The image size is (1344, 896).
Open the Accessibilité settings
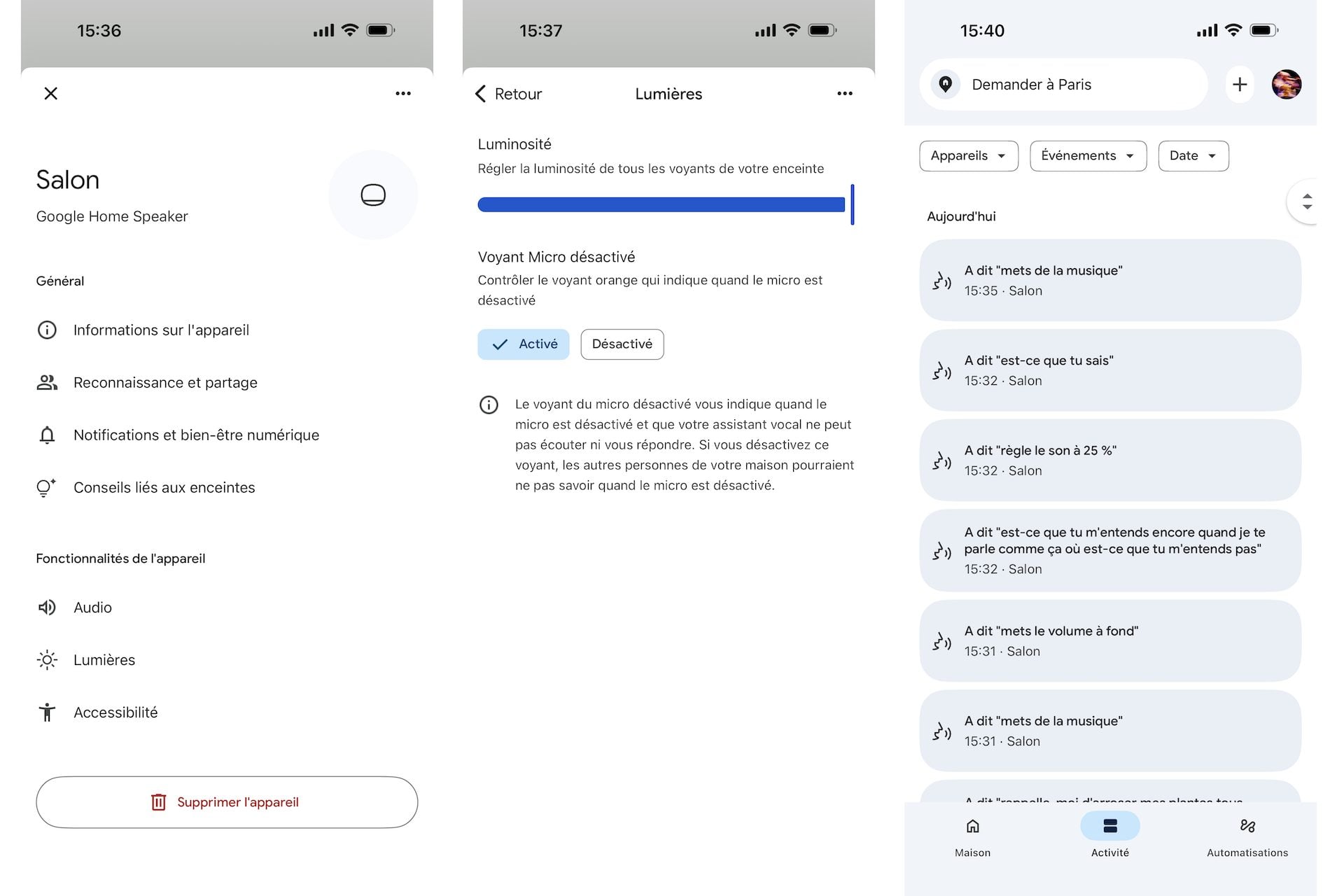(x=227, y=712)
